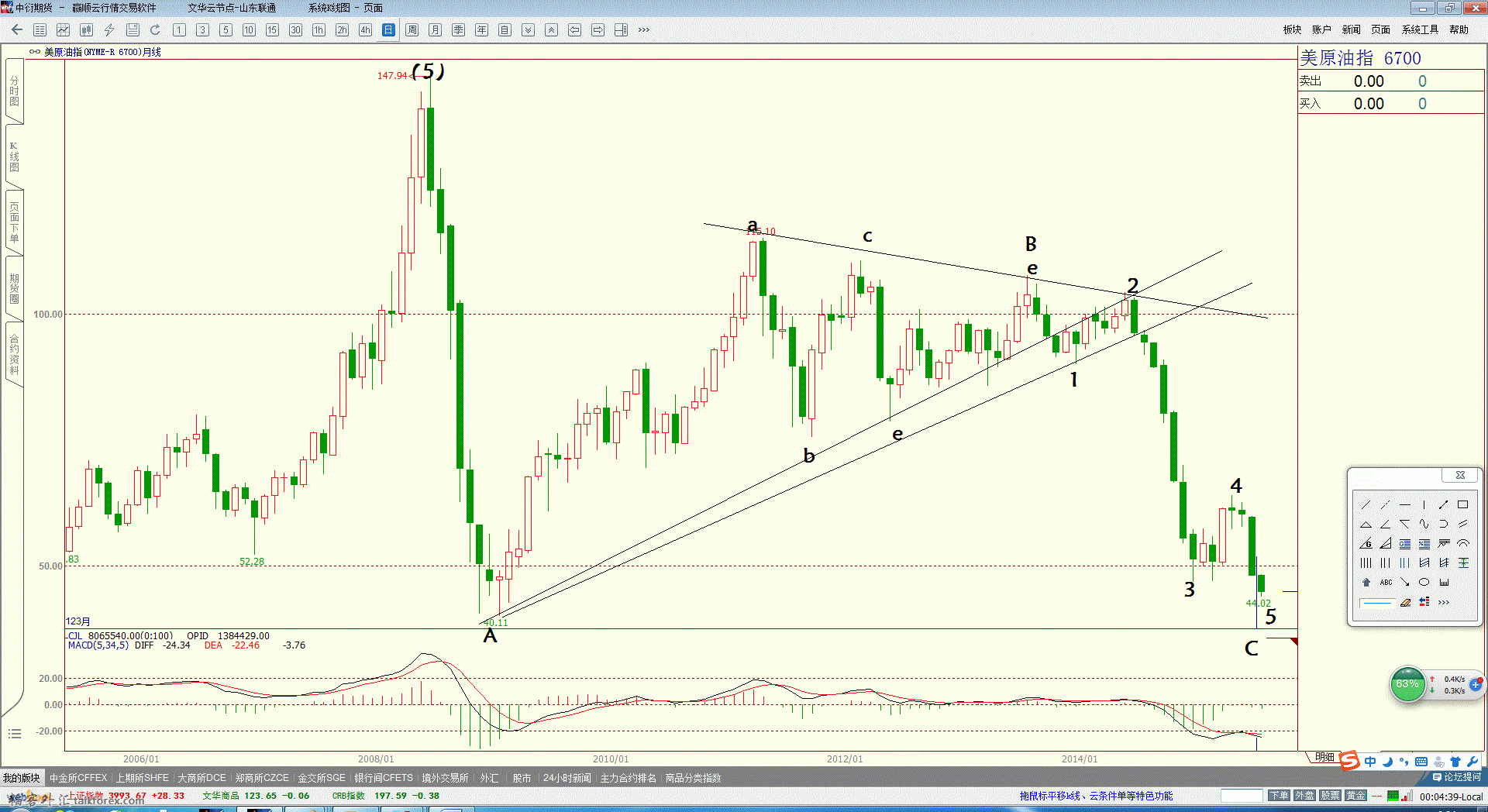The height and width of the screenshot is (812, 1488).
Task: Select the monthly (月) period button
Action: coord(435,29)
